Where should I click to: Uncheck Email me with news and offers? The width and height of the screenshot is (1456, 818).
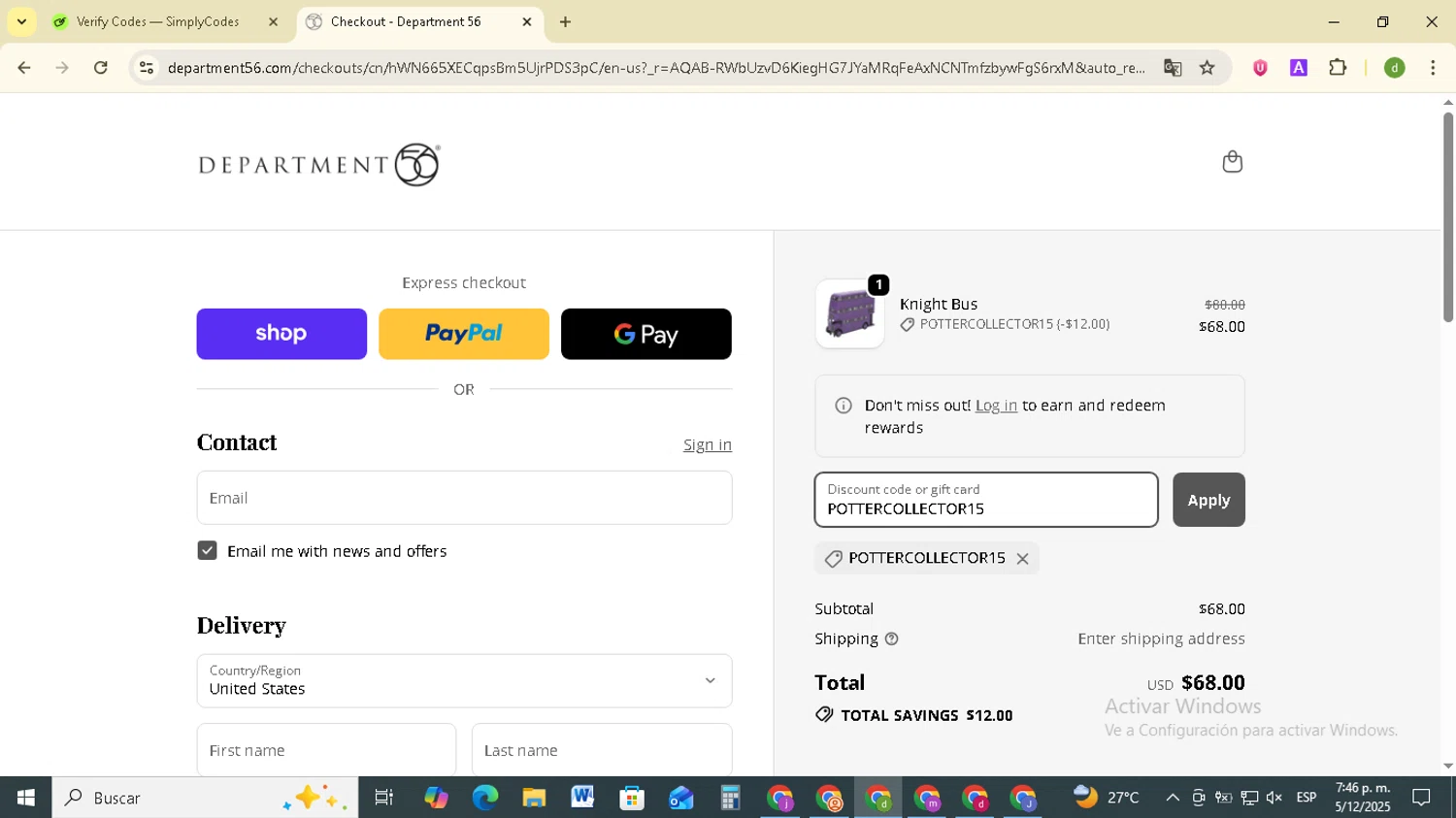tap(207, 550)
